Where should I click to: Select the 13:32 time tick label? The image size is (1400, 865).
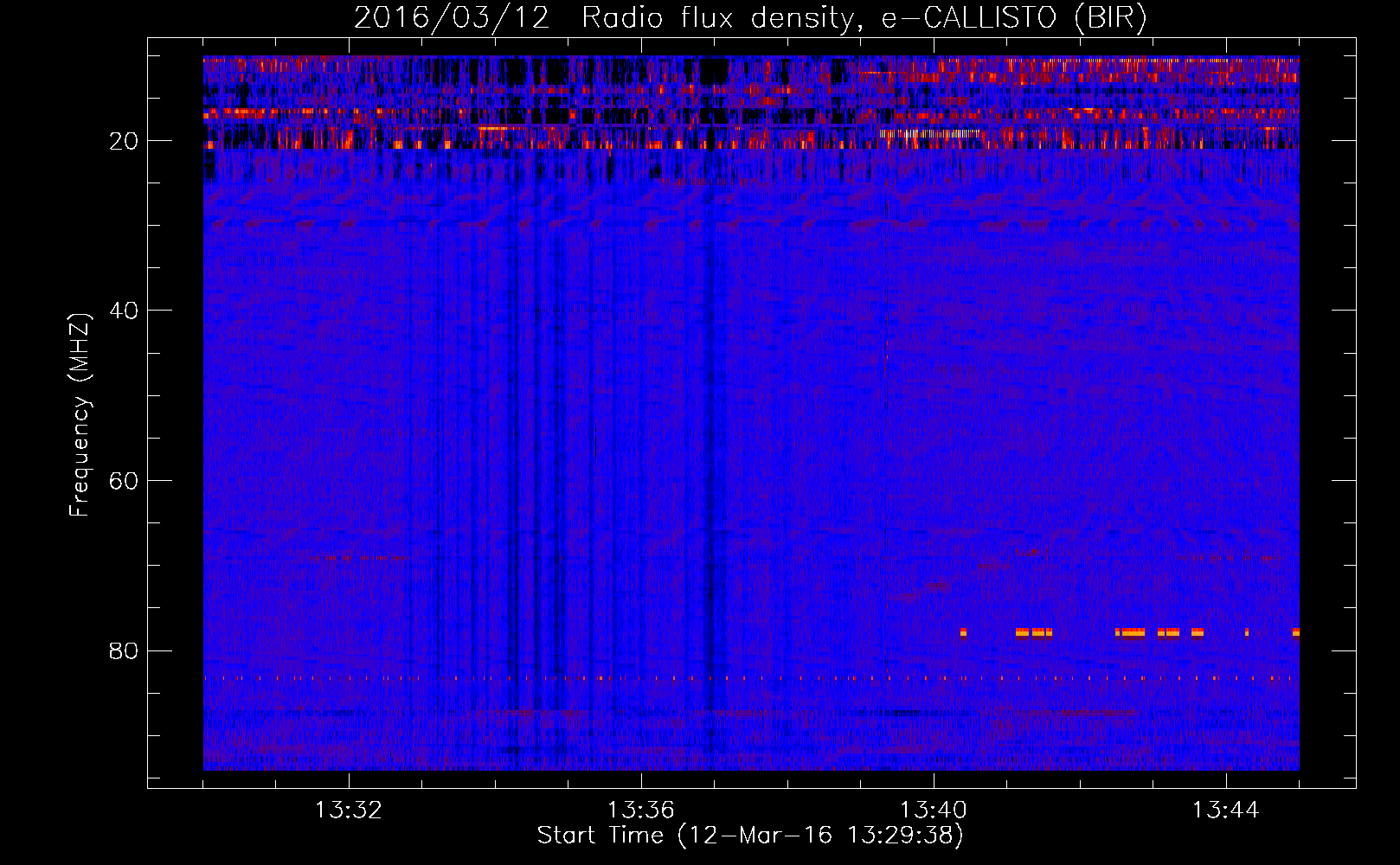coord(349,811)
